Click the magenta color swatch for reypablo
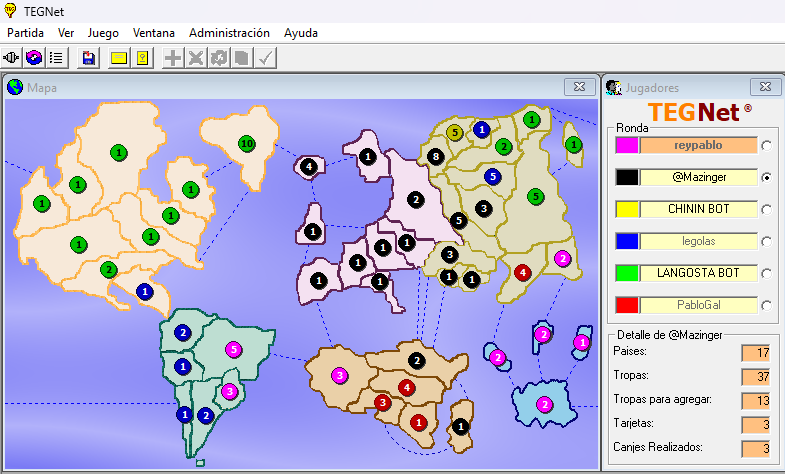The width and height of the screenshot is (785, 474). click(x=627, y=146)
